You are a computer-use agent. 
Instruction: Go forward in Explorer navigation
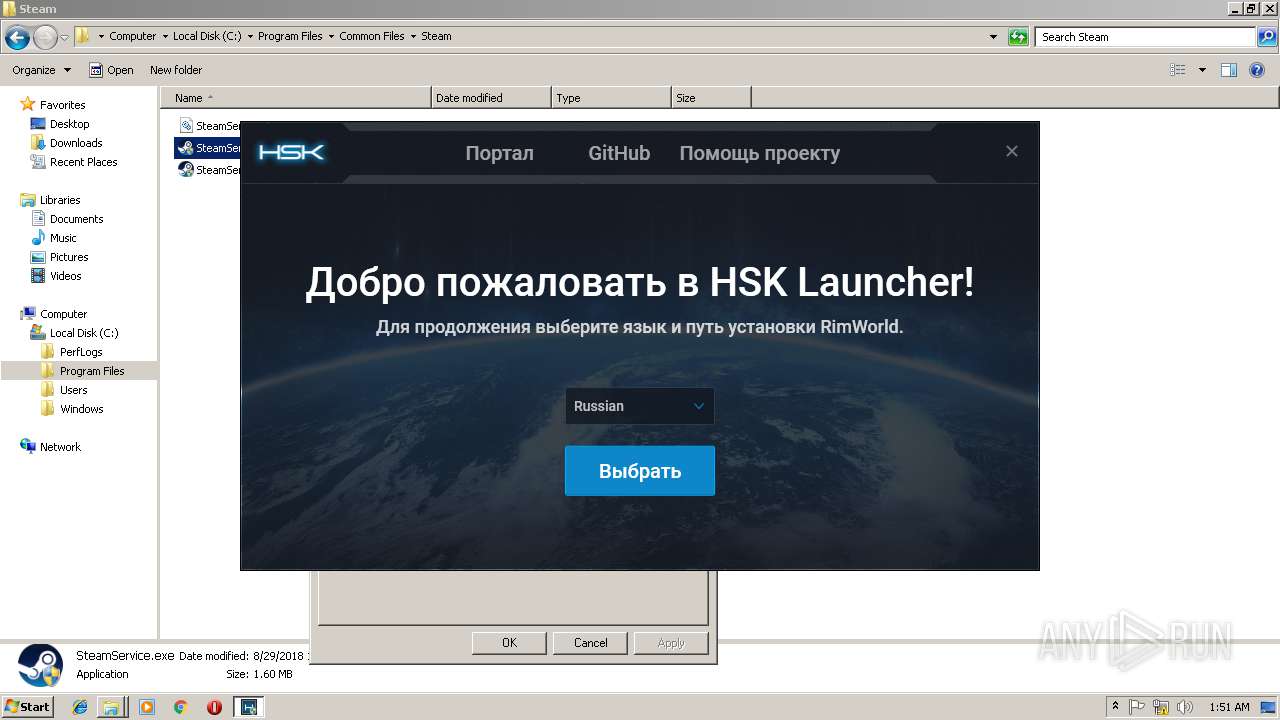(x=45, y=38)
